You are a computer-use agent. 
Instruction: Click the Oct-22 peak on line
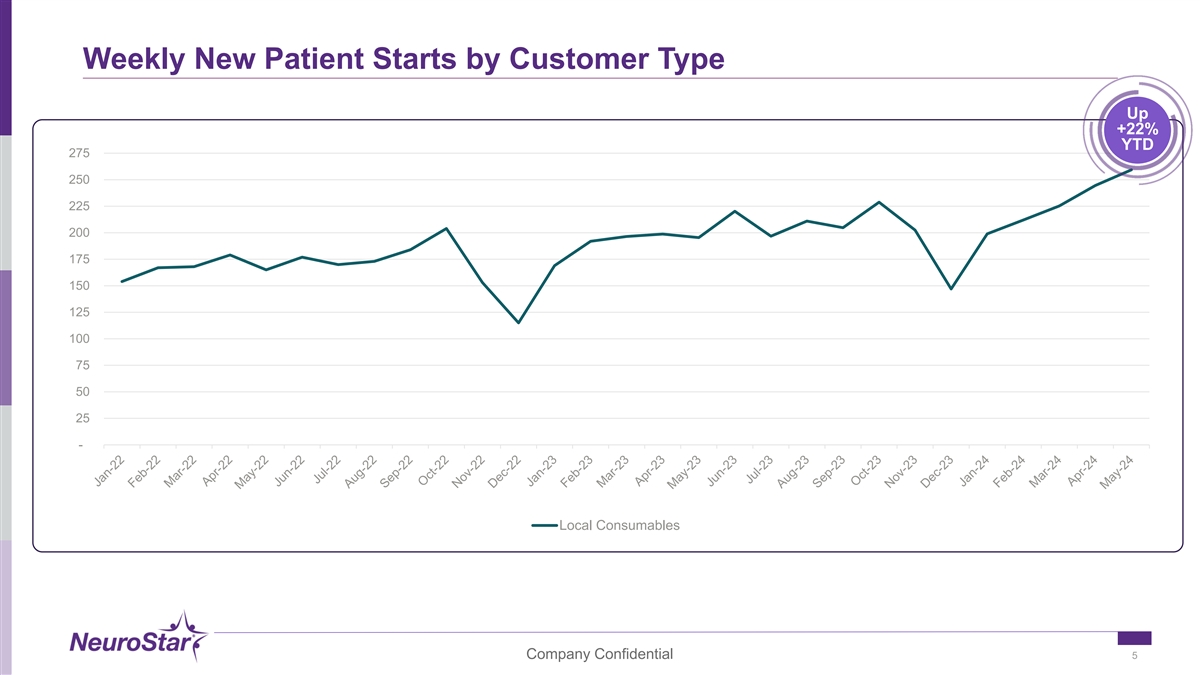click(x=446, y=228)
